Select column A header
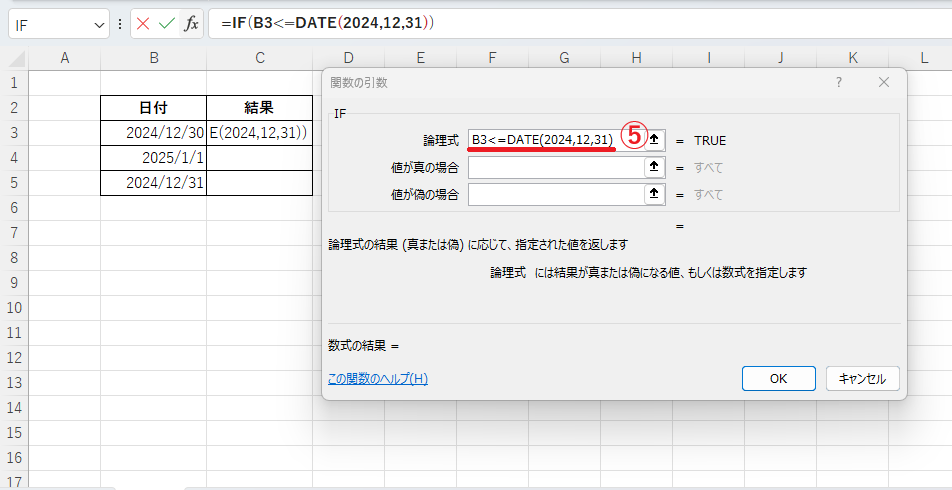 [x=64, y=58]
